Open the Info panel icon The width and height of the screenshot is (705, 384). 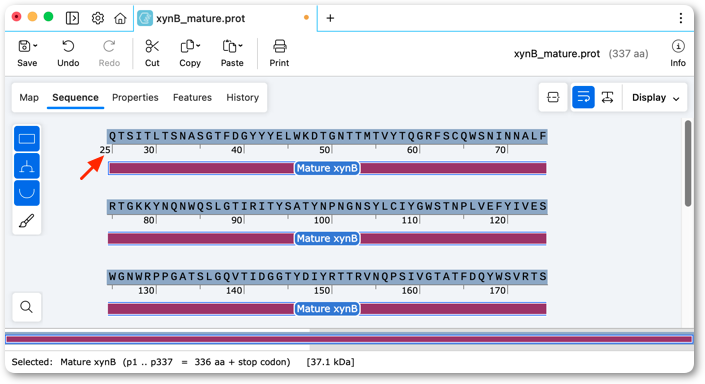[678, 46]
